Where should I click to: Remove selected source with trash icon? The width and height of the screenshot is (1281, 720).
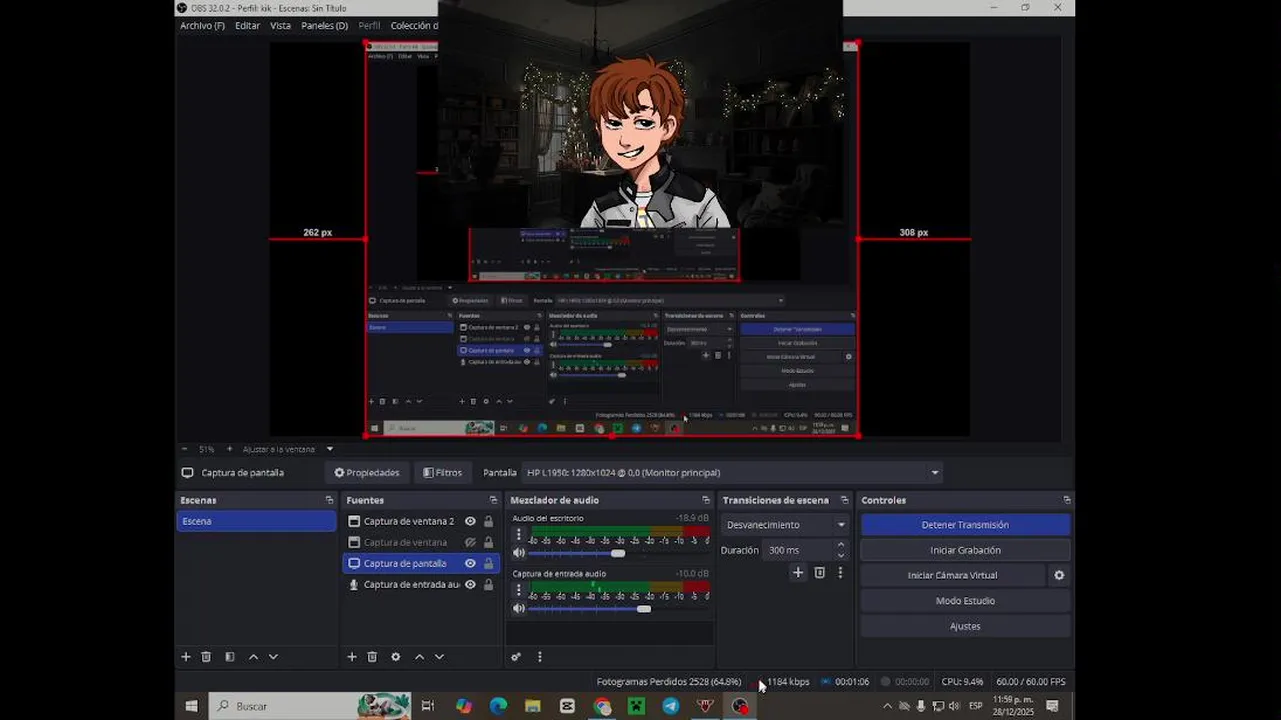pyautogui.click(x=372, y=657)
